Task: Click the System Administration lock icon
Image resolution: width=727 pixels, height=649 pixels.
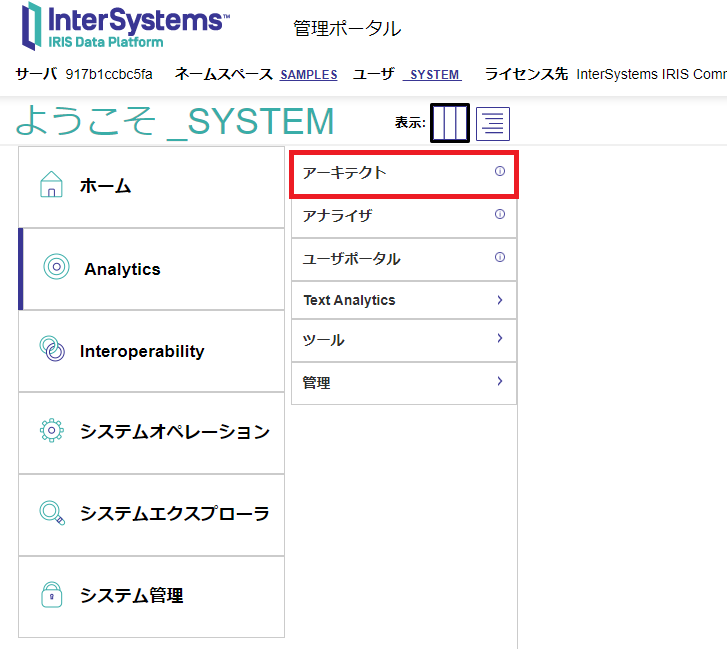Action: 51,594
